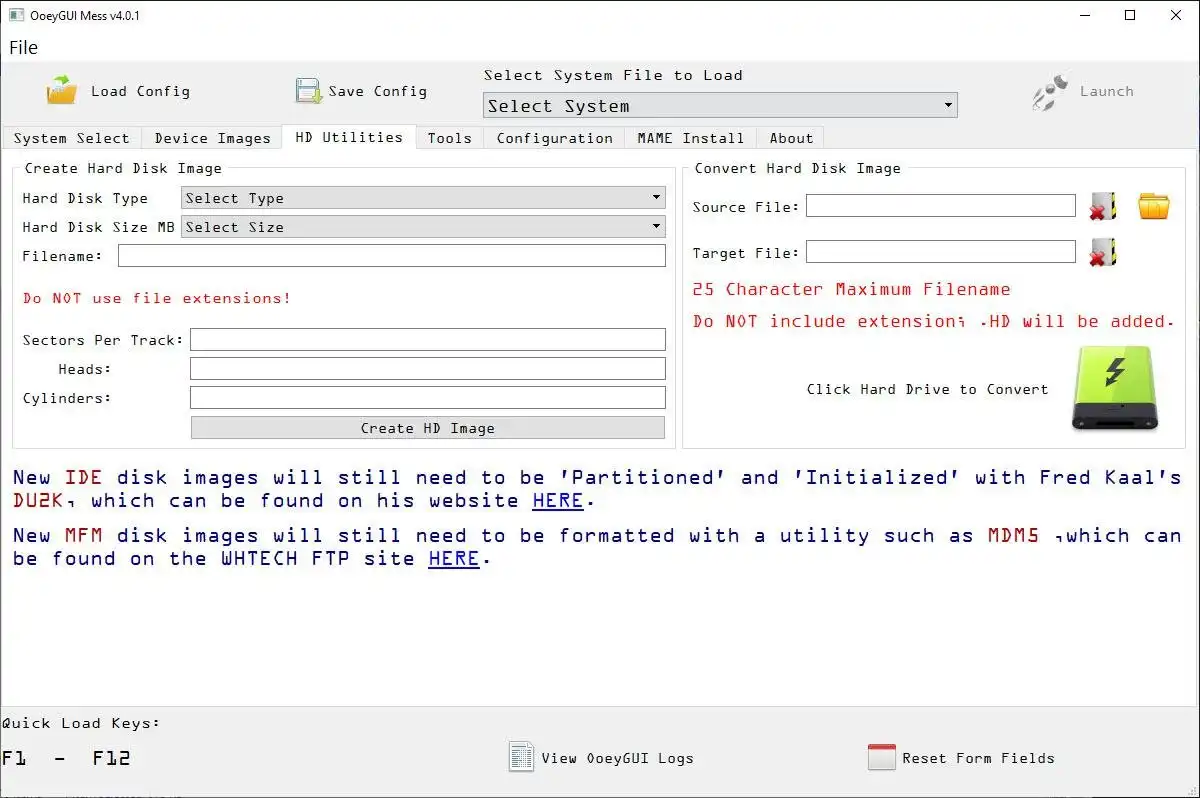Click Reset Form Fields text
The height and width of the screenshot is (798, 1200).
(x=978, y=758)
